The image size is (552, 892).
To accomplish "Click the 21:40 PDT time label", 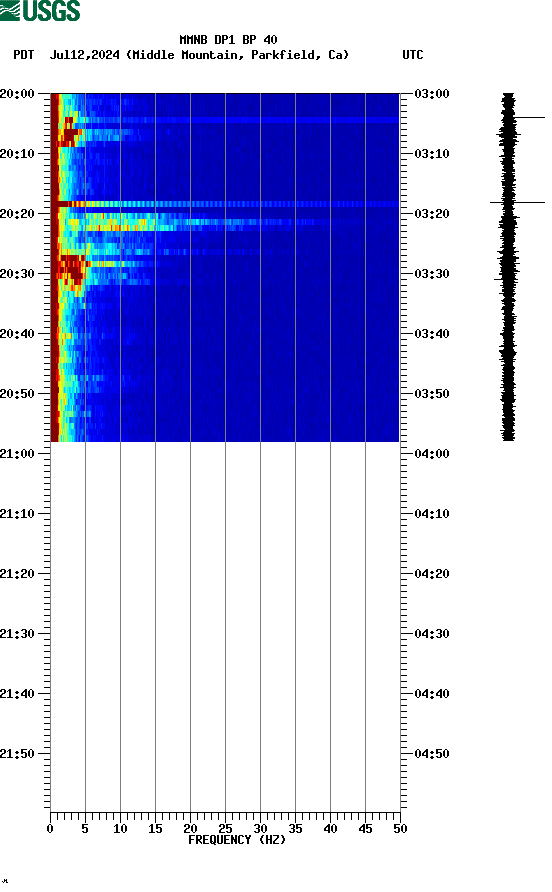I will (17, 694).
